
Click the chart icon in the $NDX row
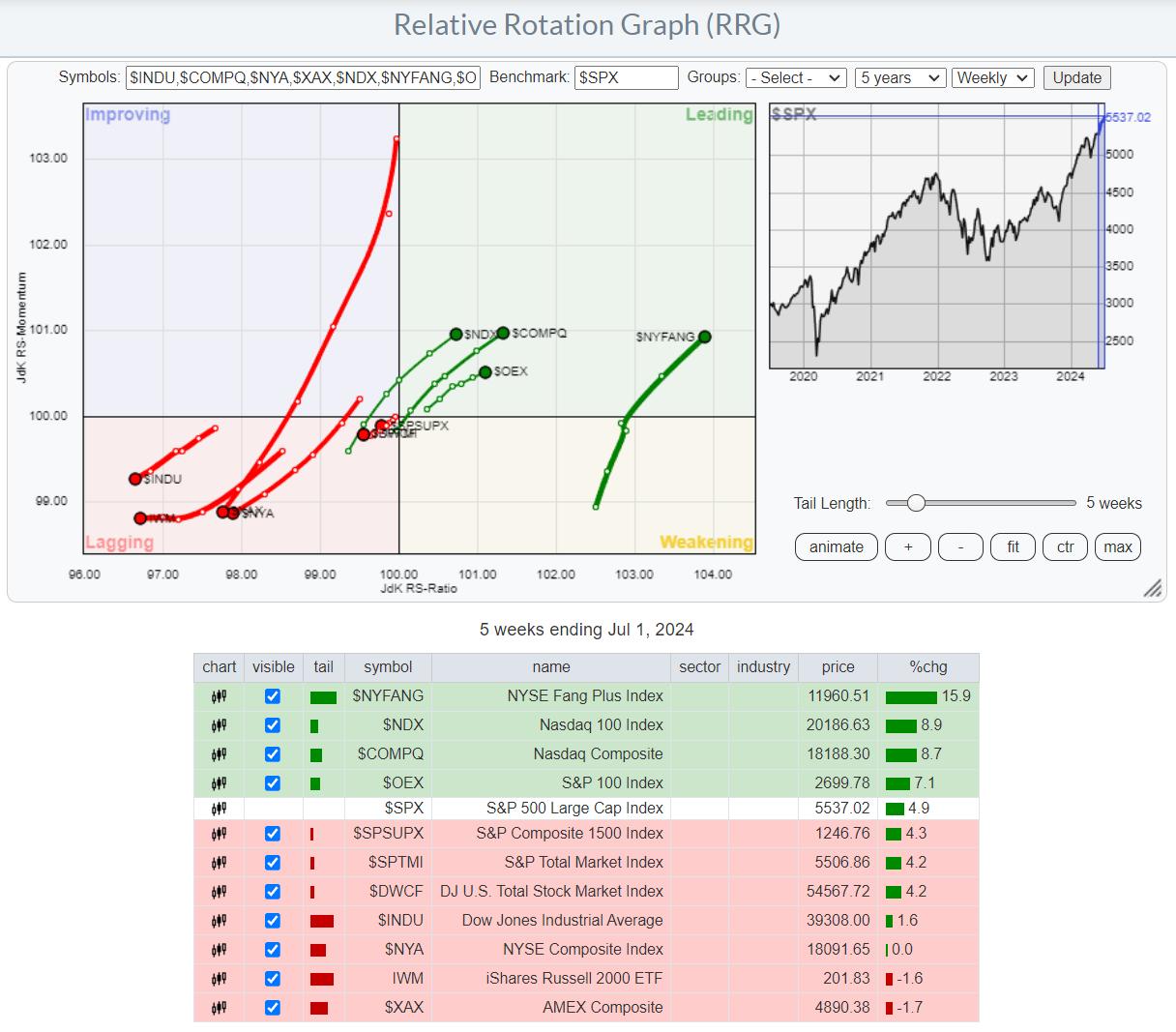pyautogui.click(x=219, y=725)
